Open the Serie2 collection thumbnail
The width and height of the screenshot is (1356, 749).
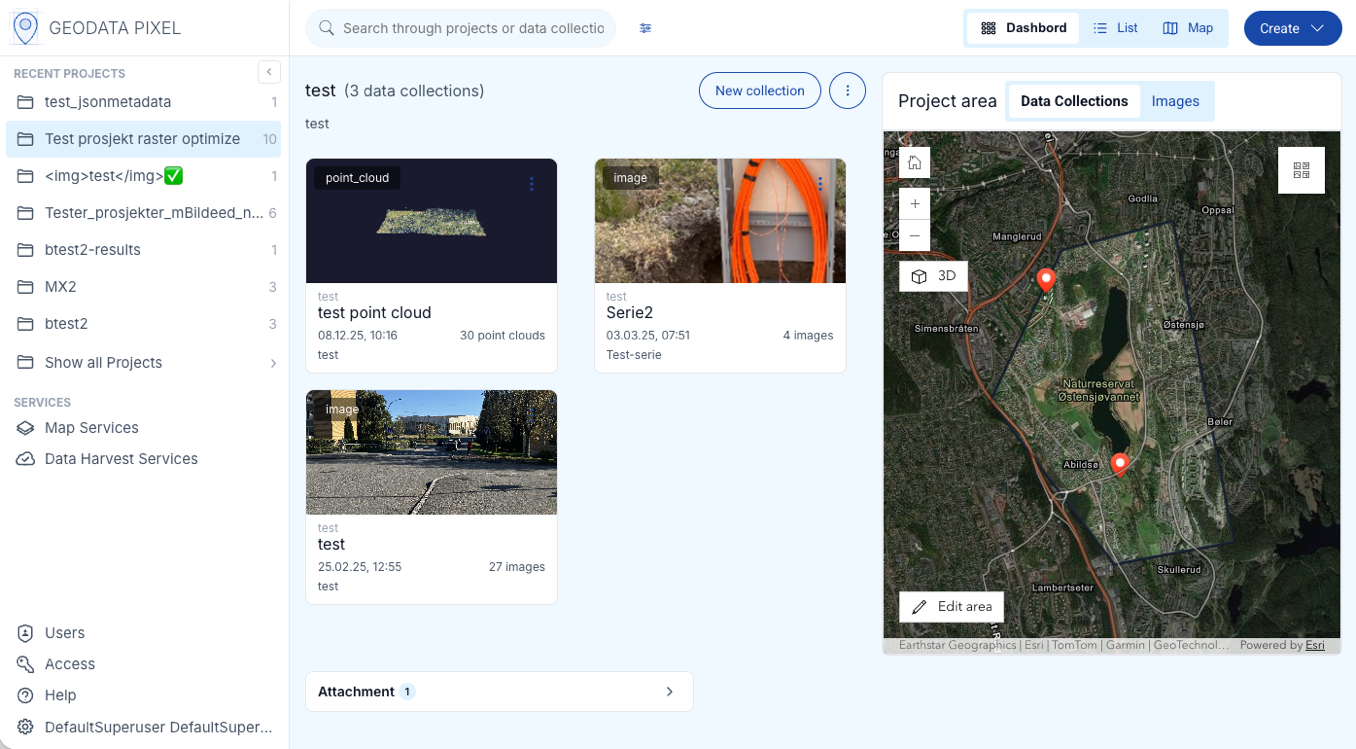(x=720, y=221)
